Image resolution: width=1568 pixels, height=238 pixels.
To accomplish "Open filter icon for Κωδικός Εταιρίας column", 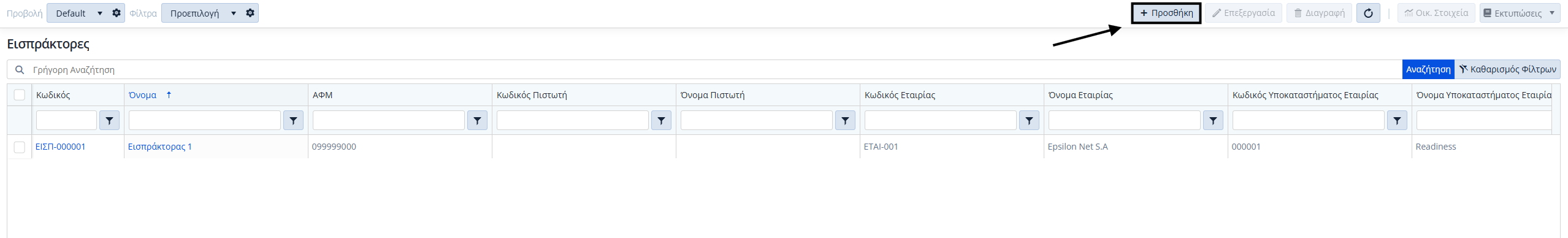I will (1029, 121).
